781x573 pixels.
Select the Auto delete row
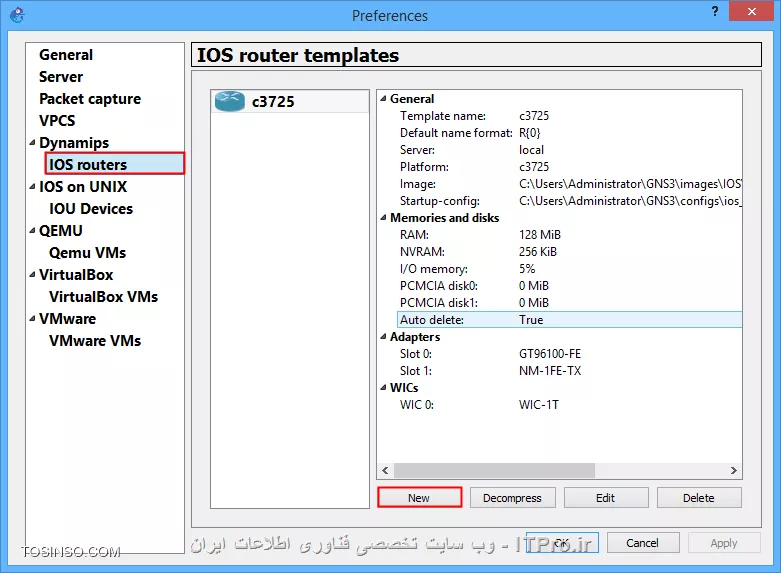click(570, 319)
